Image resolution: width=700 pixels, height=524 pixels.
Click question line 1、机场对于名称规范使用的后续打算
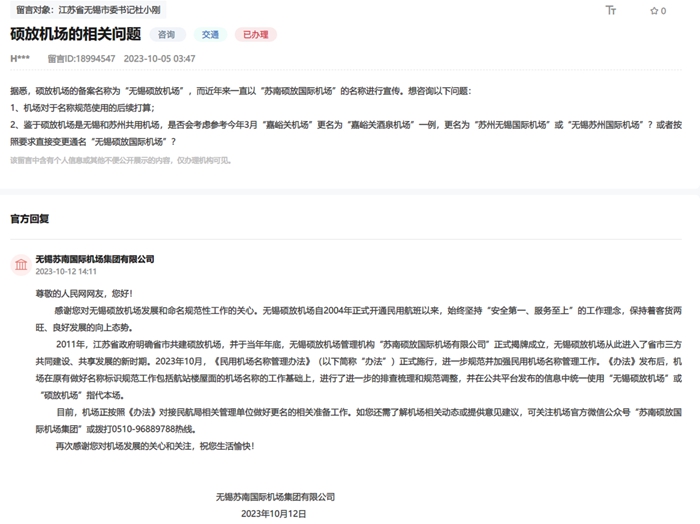coord(83,108)
